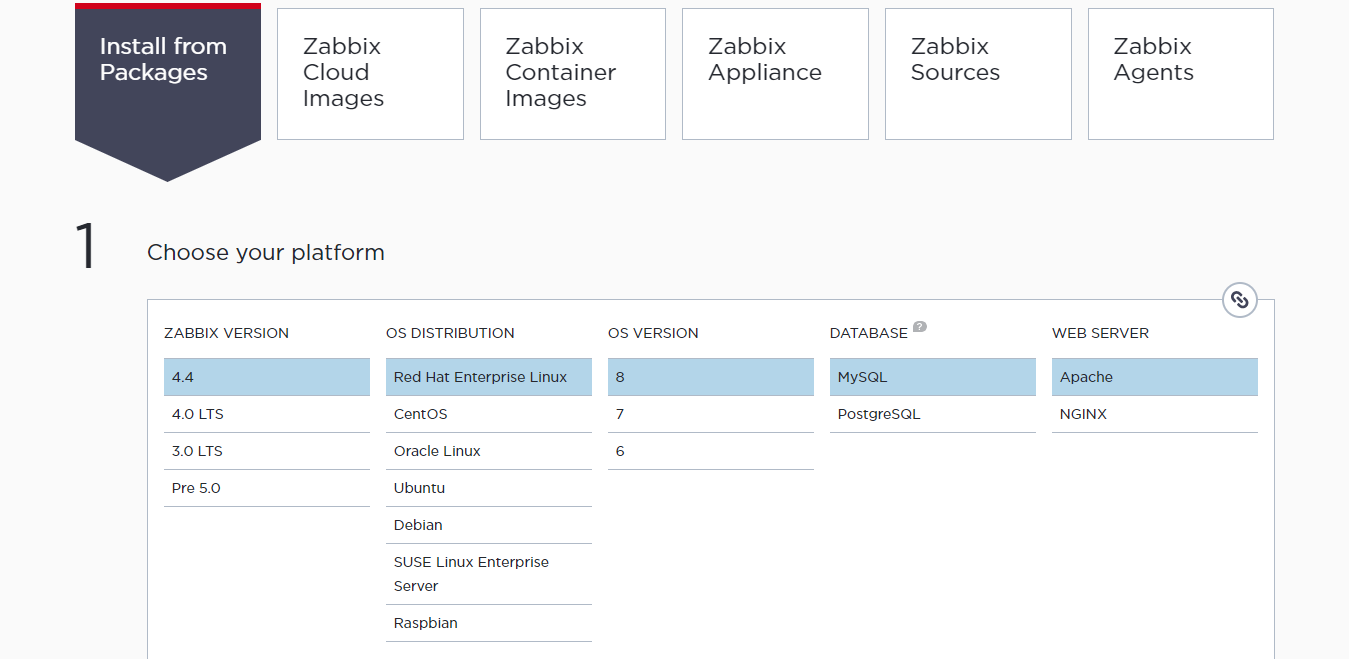Viewport: 1349px width, 659px height.
Task: Select NGINX as web server
Action: (x=1154, y=414)
